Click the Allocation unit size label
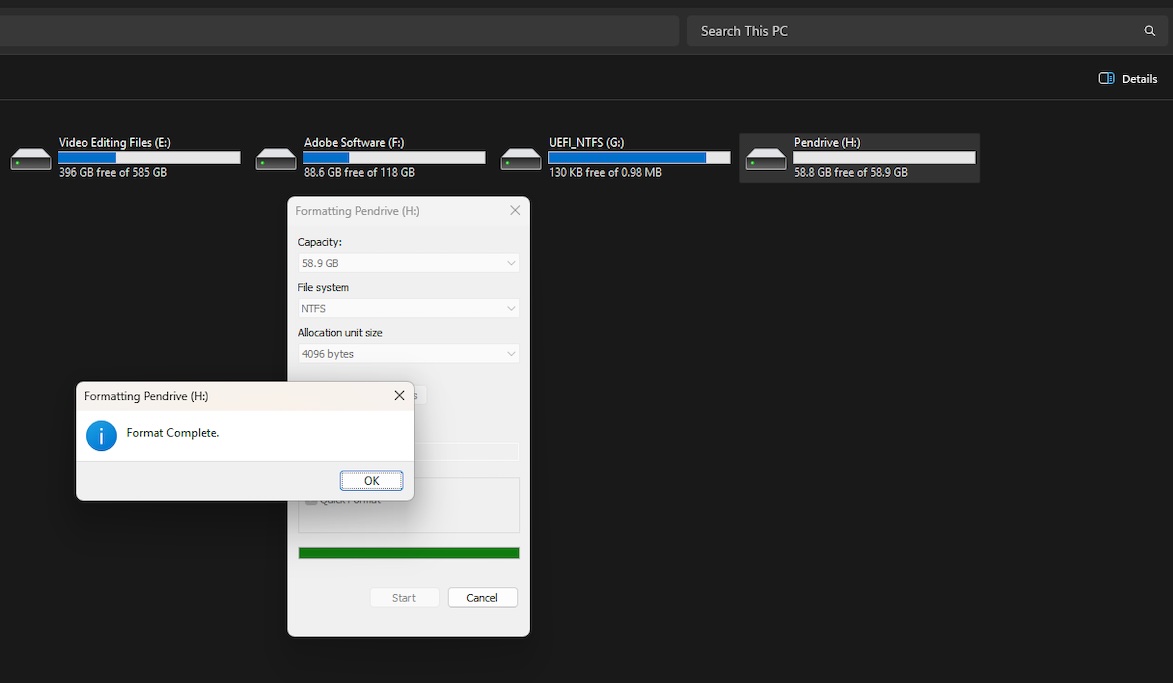The width and height of the screenshot is (1173, 683). [340, 333]
